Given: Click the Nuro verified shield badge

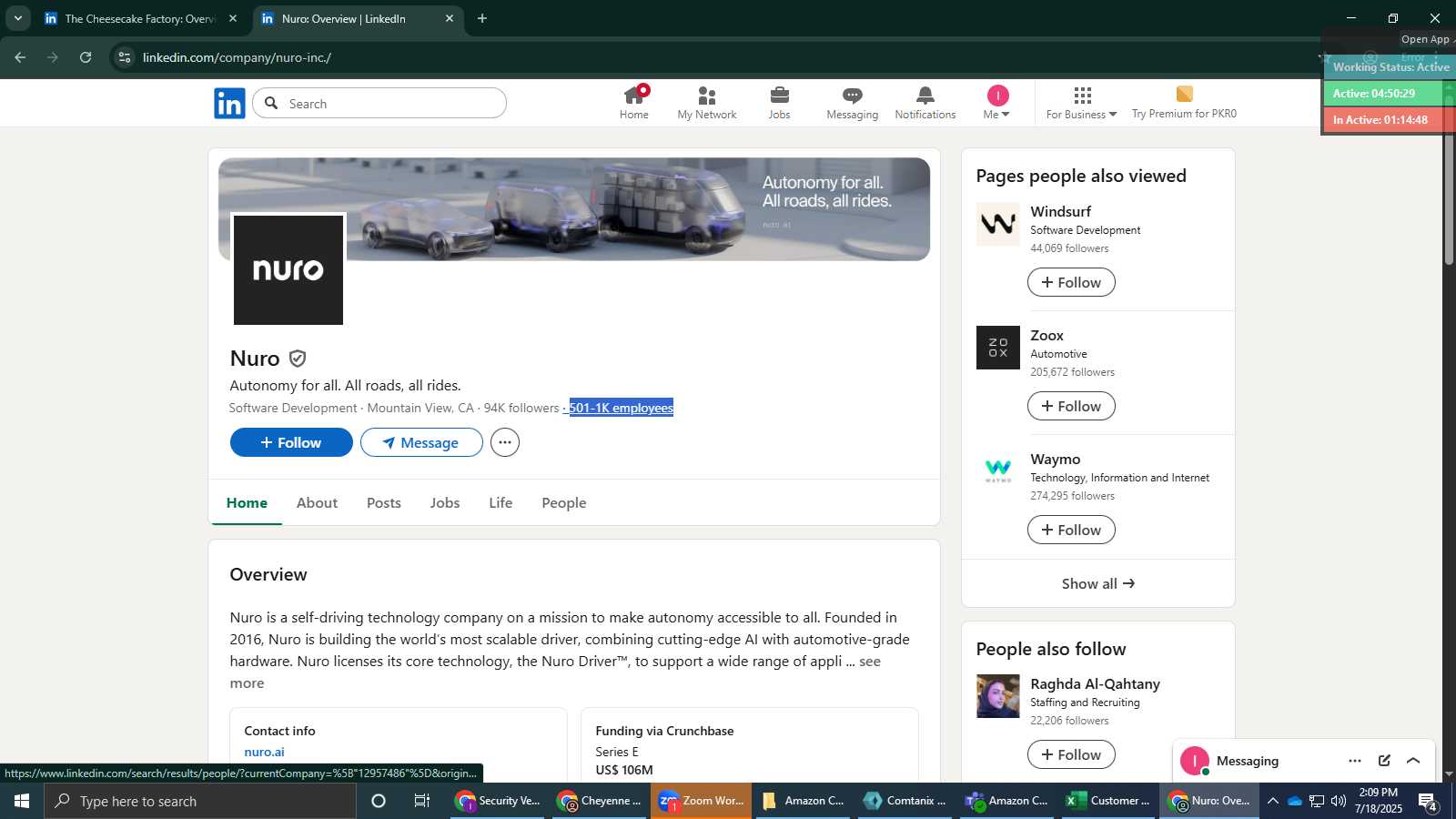Looking at the screenshot, I should tap(298, 359).
